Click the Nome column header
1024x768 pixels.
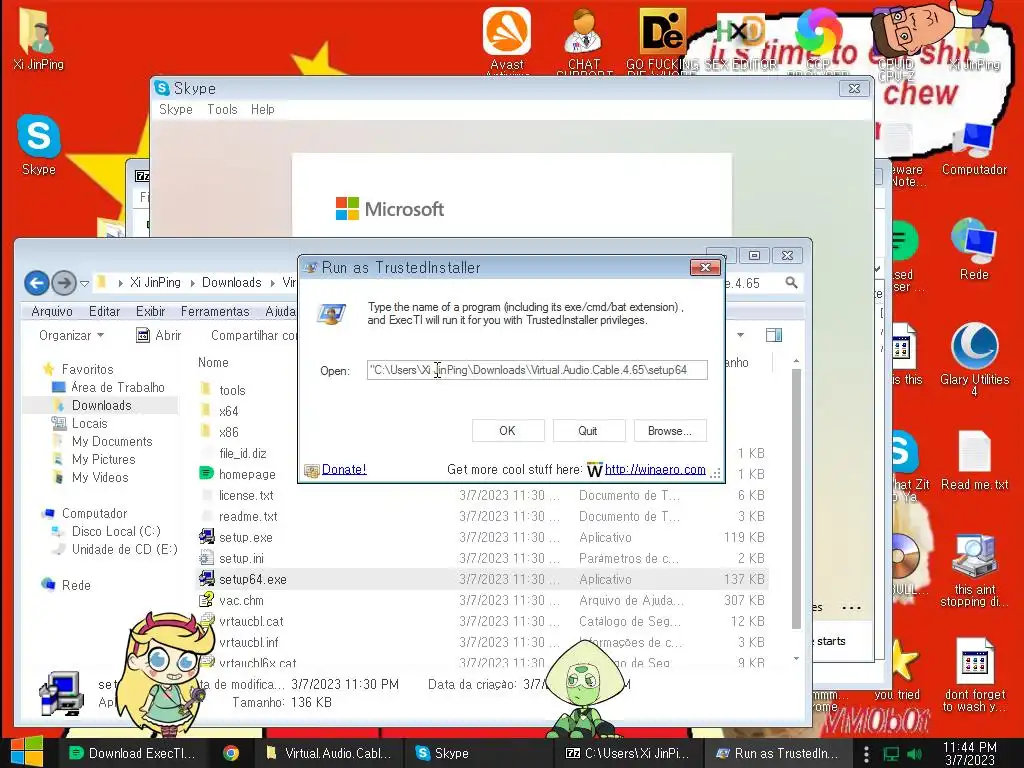point(214,362)
